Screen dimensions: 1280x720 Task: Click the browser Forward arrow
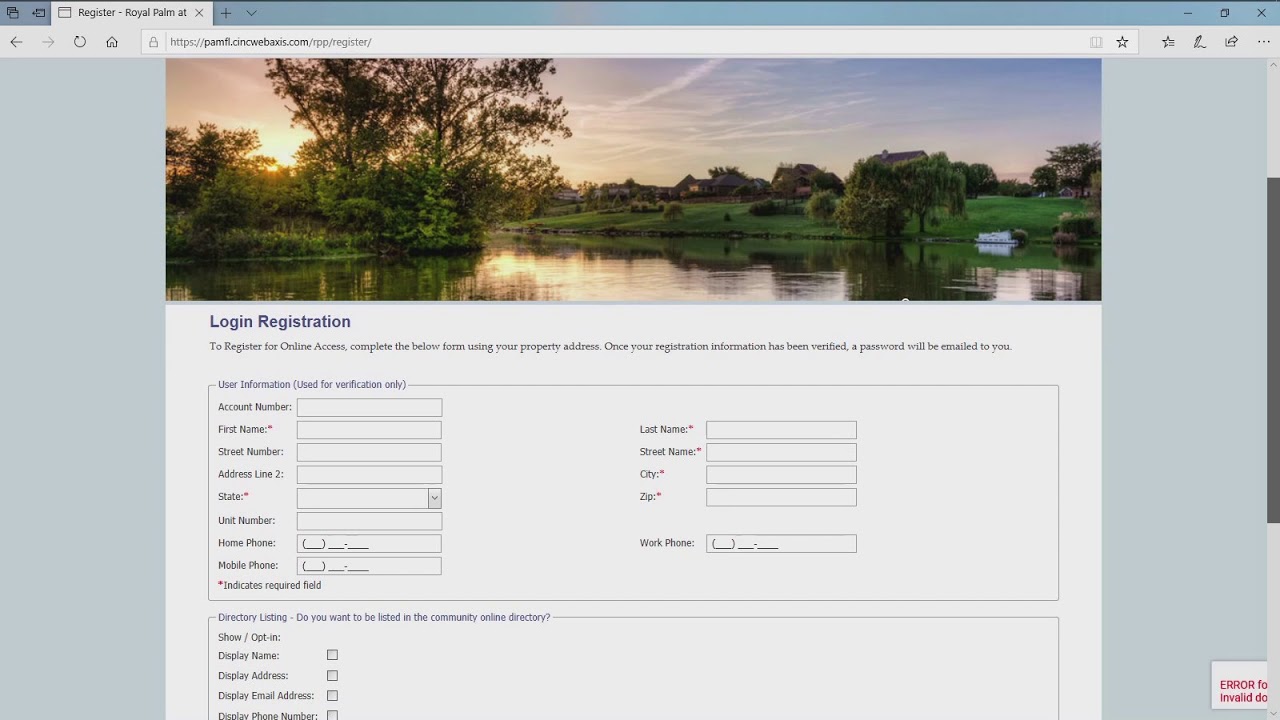pyautogui.click(x=48, y=42)
